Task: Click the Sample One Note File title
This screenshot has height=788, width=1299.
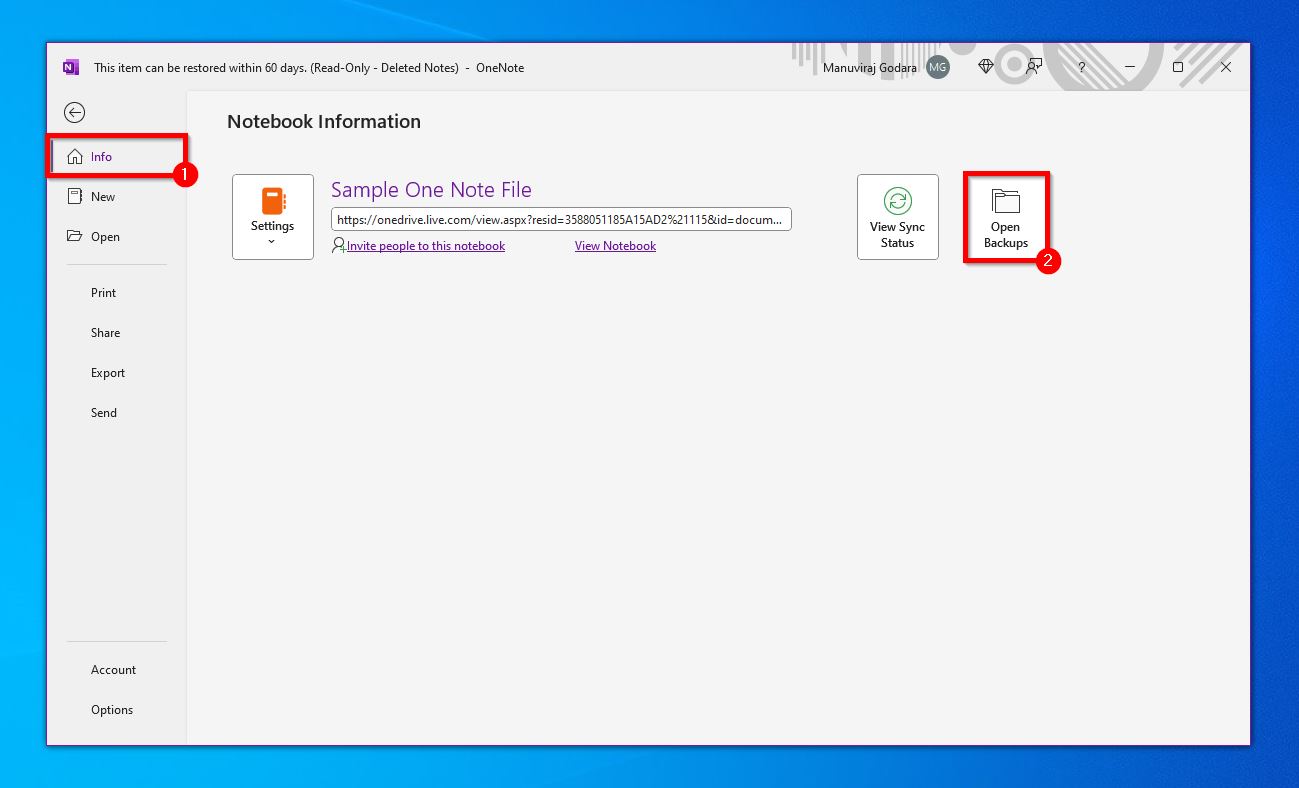Action: coord(431,190)
